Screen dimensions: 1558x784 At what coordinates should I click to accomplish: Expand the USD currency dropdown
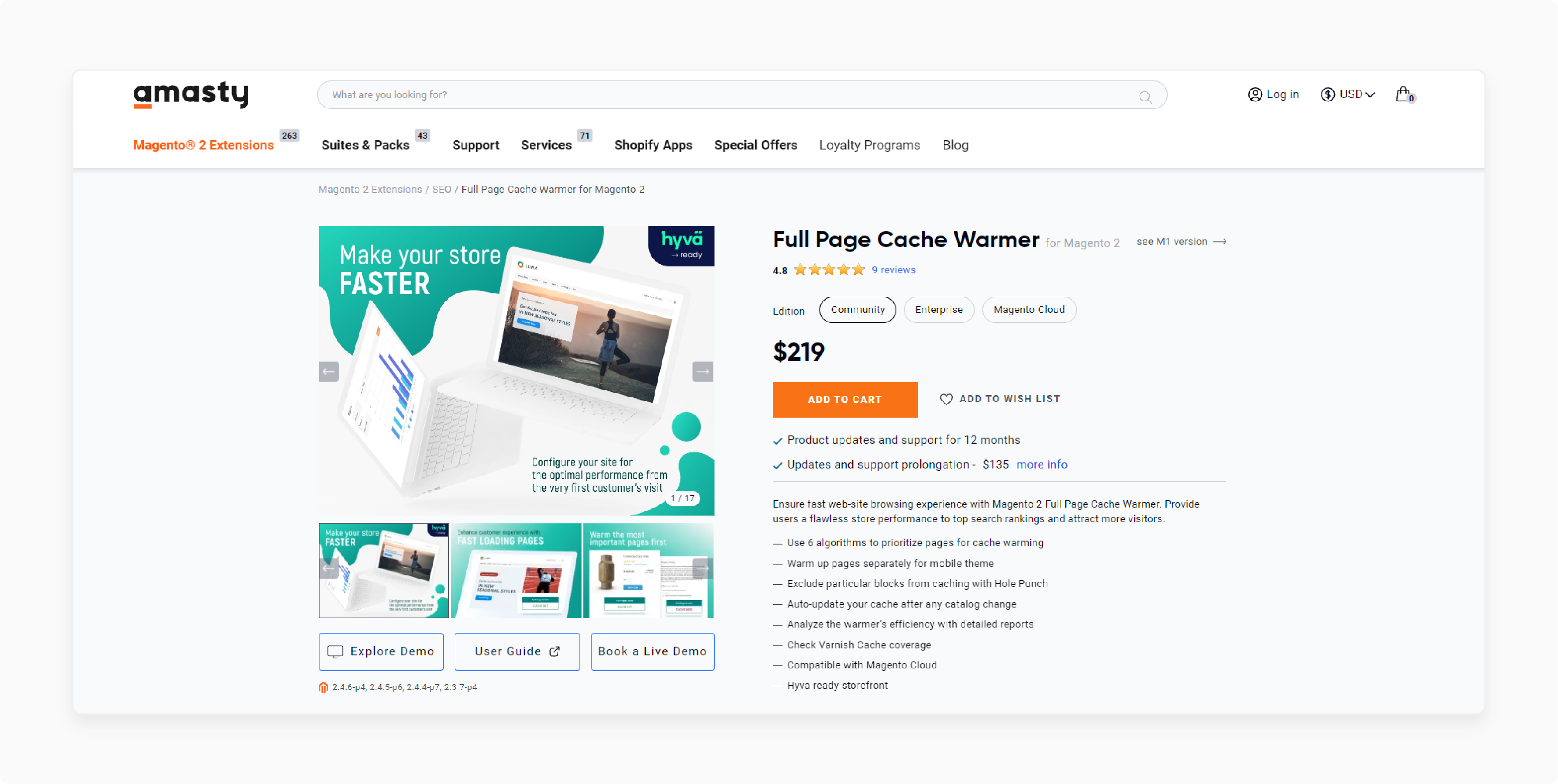tap(1348, 94)
